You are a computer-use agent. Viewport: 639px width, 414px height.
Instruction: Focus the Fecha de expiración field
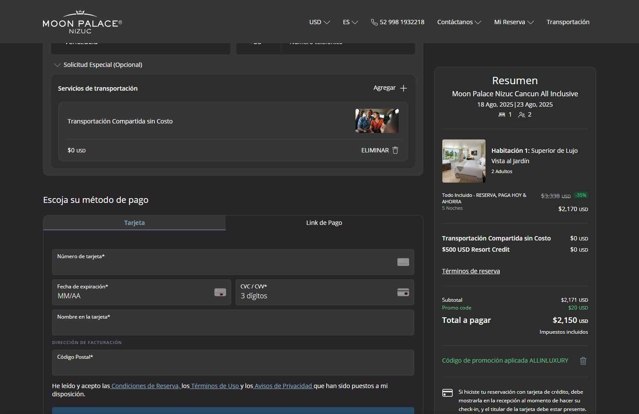[x=141, y=292]
